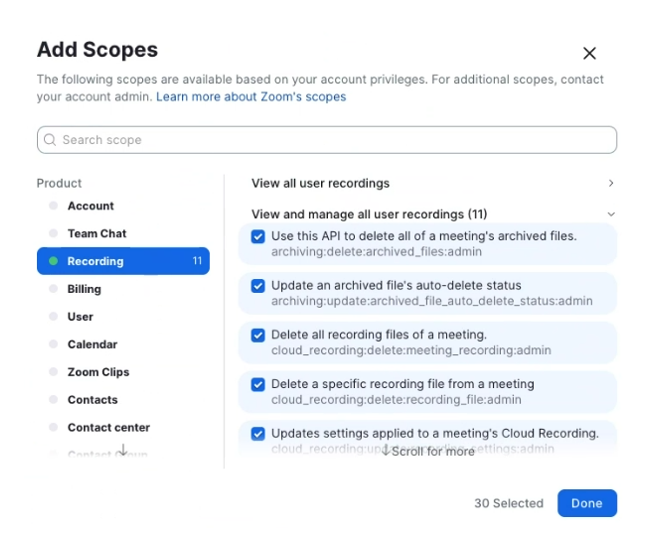The image size is (650, 548).
Task: Select the Recording product
Action: [123, 261]
